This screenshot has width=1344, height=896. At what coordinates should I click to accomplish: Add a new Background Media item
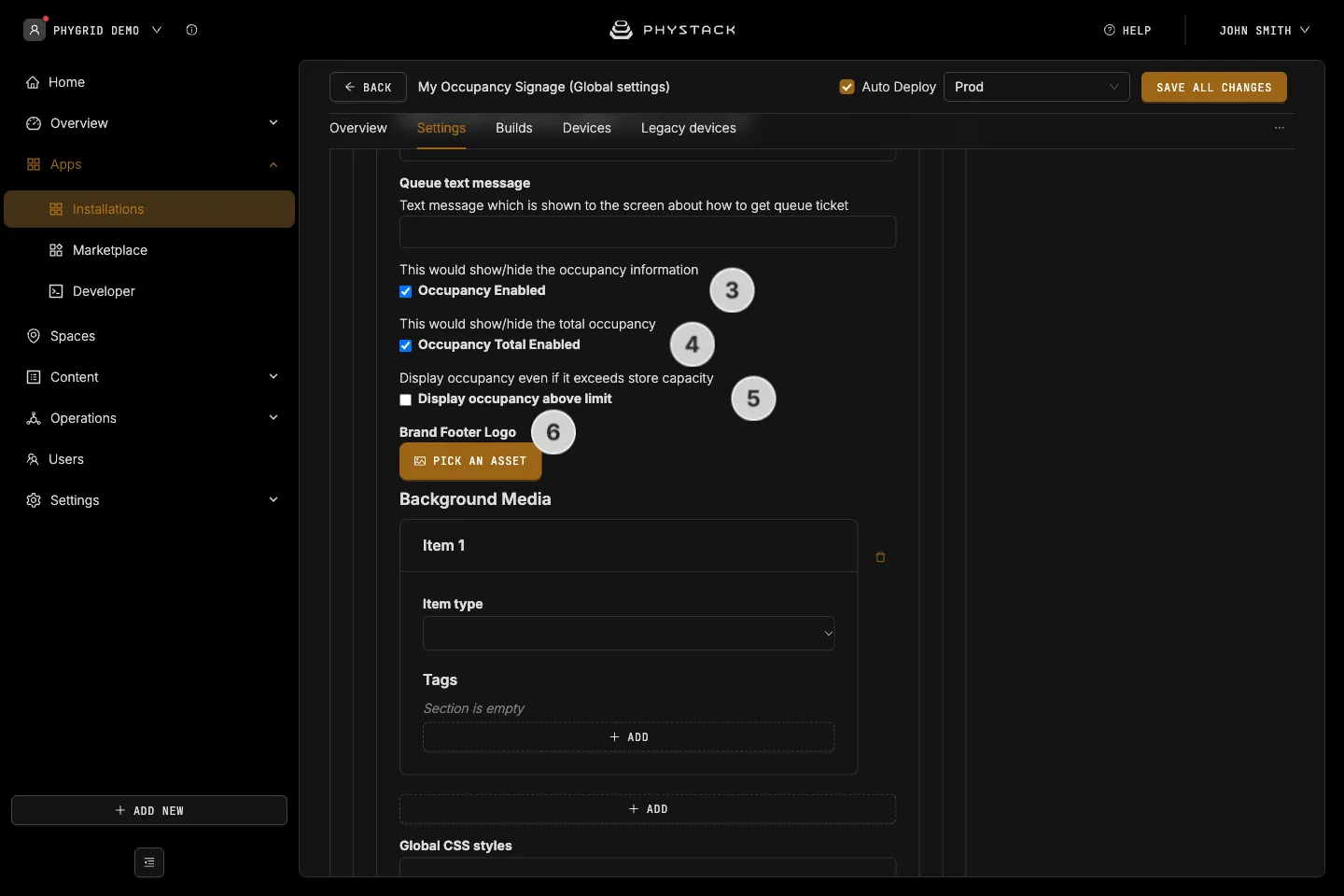(x=648, y=809)
